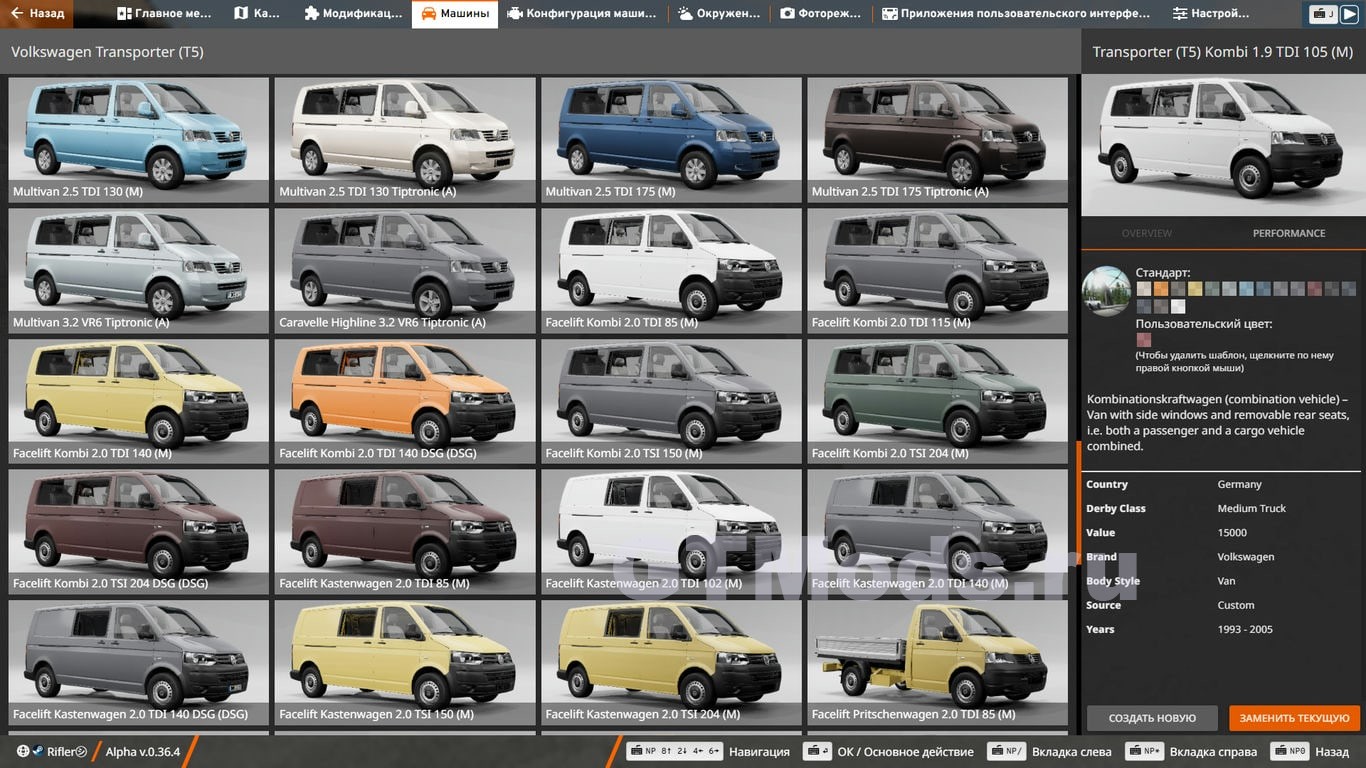The height and width of the screenshot is (768, 1366).
Task: Pick the light blue standard color swatch
Action: tap(1246, 288)
